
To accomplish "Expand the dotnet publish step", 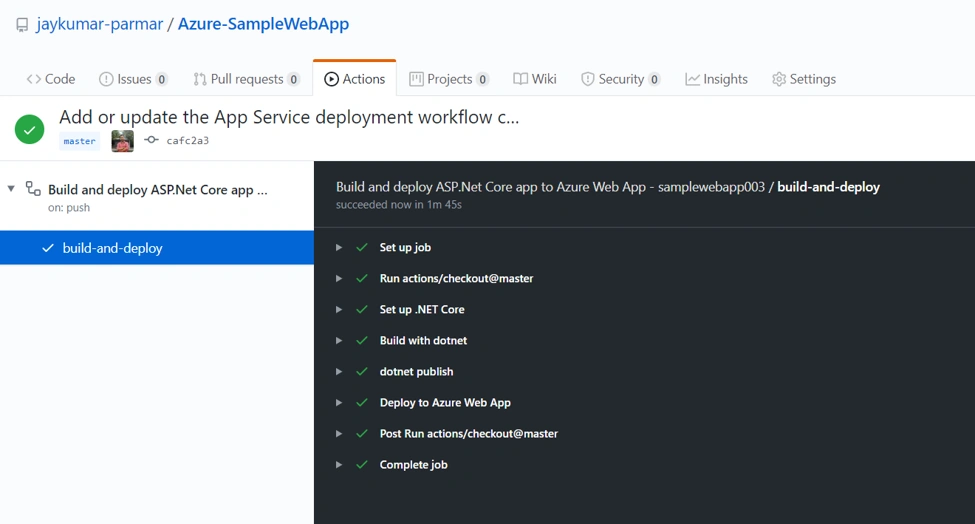I will click(339, 372).
